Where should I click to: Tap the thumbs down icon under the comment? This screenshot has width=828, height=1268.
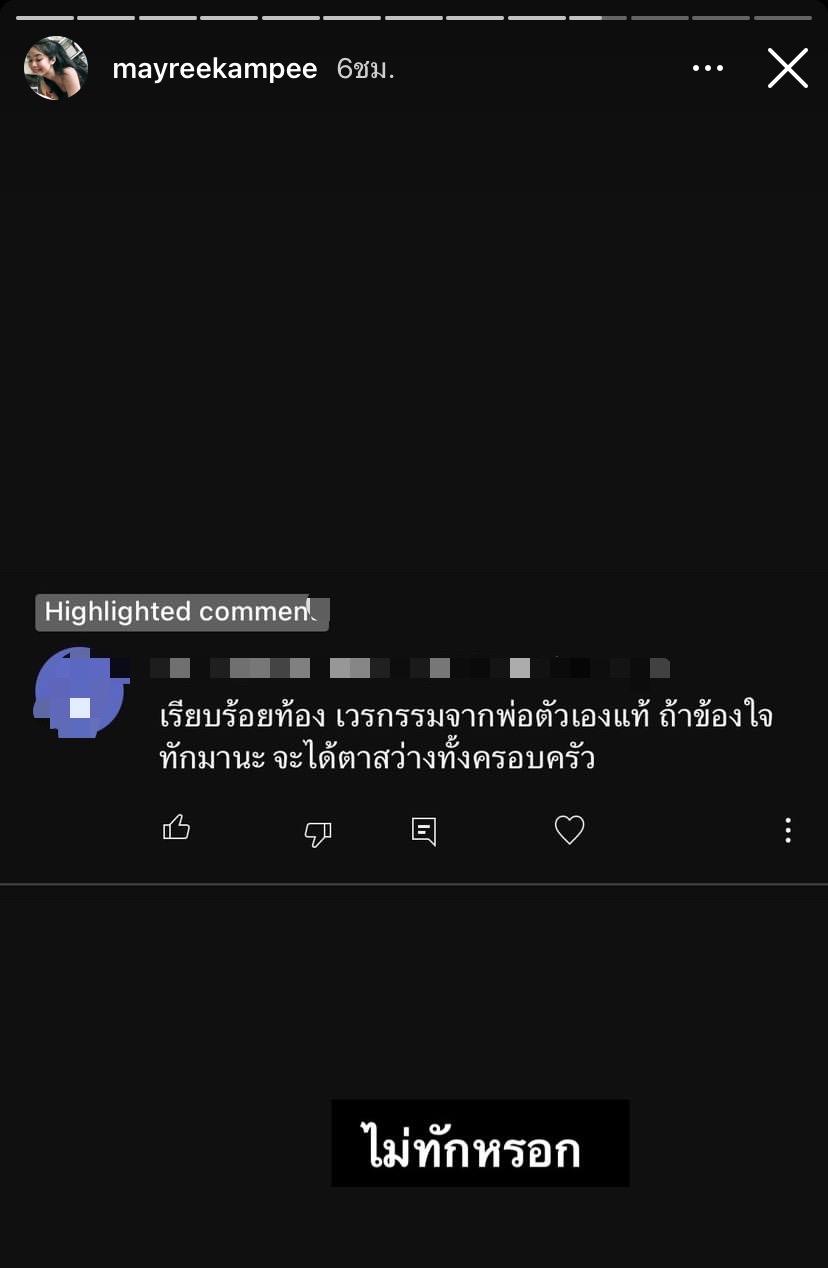pos(318,833)
